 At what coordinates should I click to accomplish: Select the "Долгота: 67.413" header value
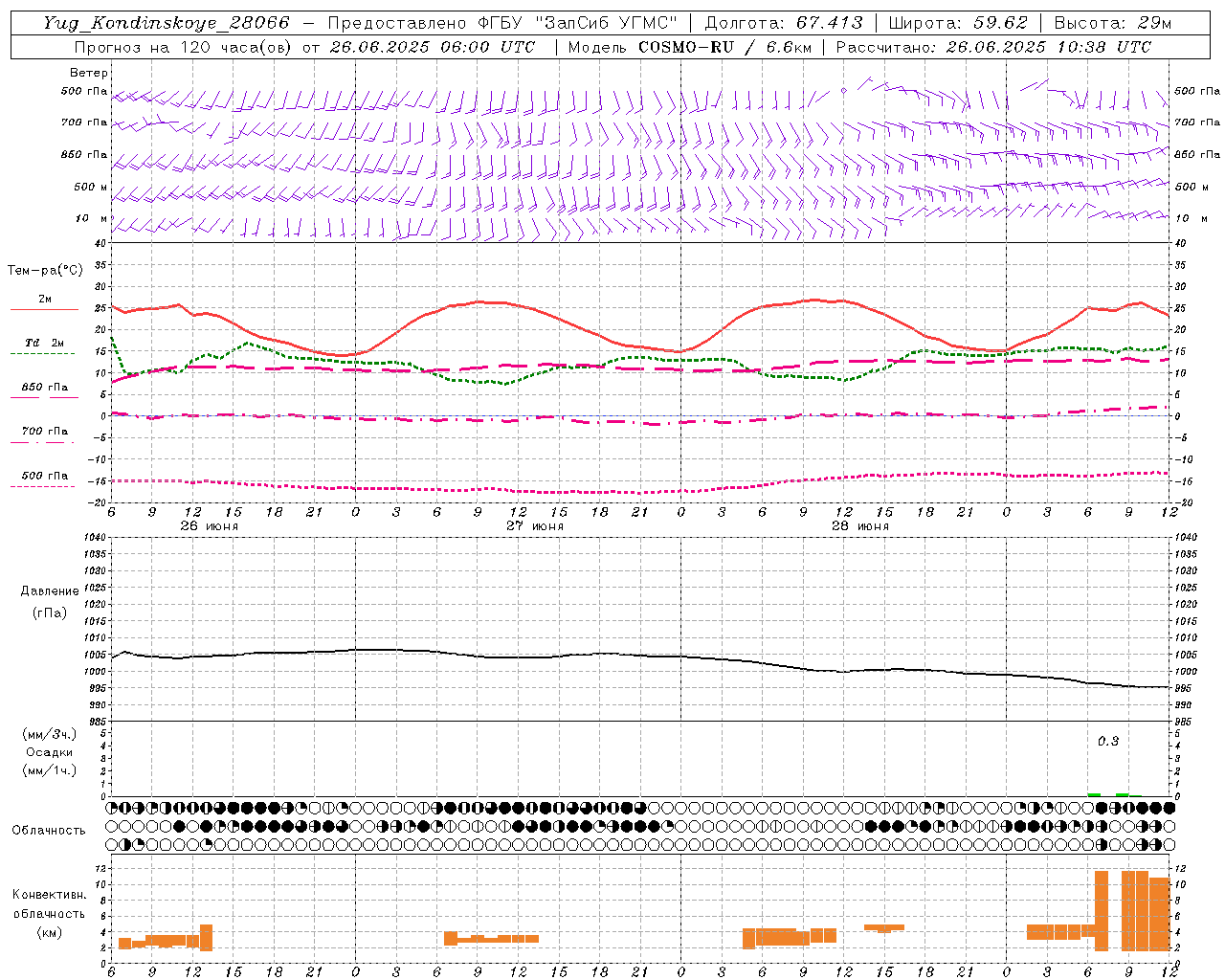tap(783, 23)
